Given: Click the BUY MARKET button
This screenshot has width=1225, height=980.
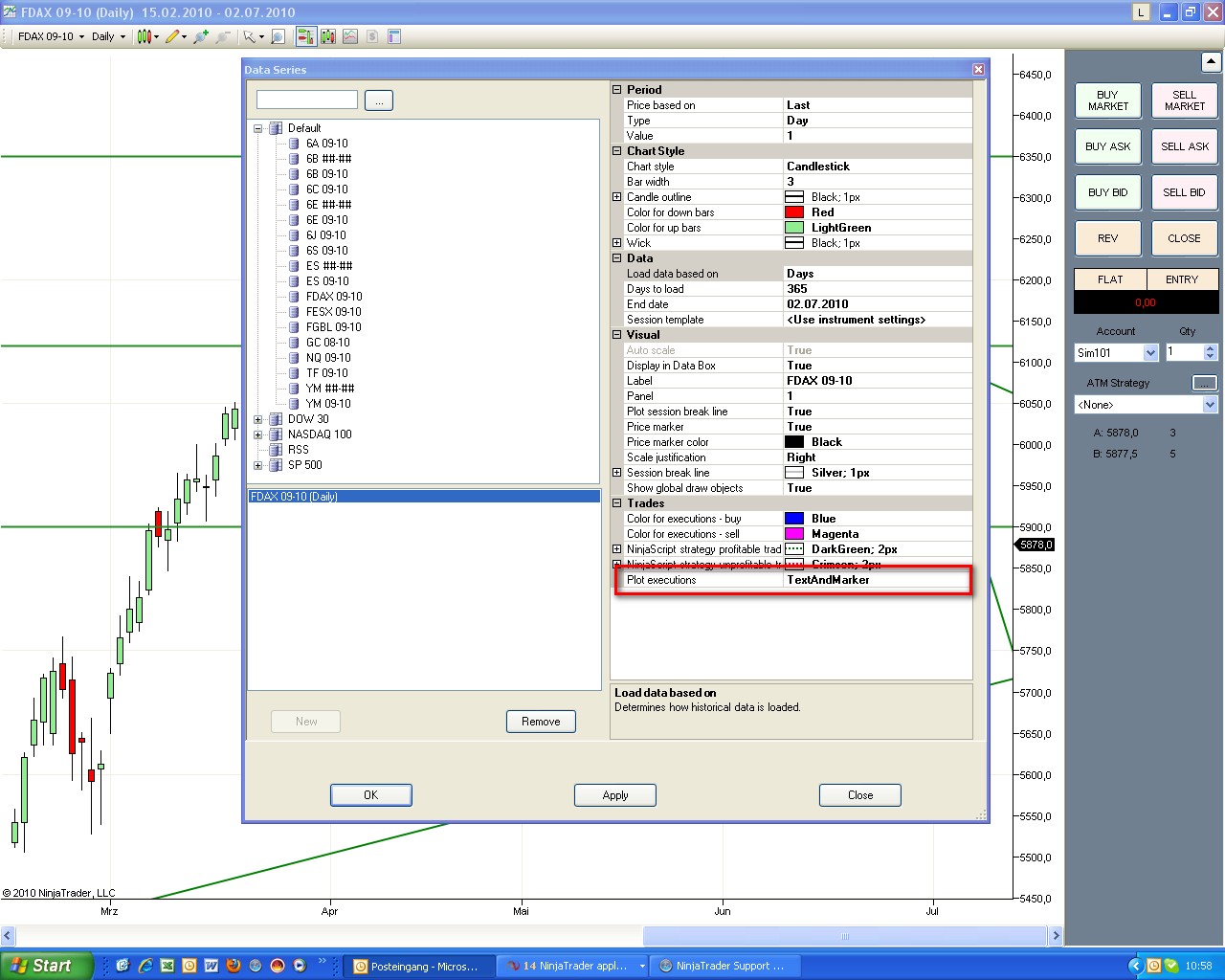Looking at the screenshot, I should pos(1108,100).
